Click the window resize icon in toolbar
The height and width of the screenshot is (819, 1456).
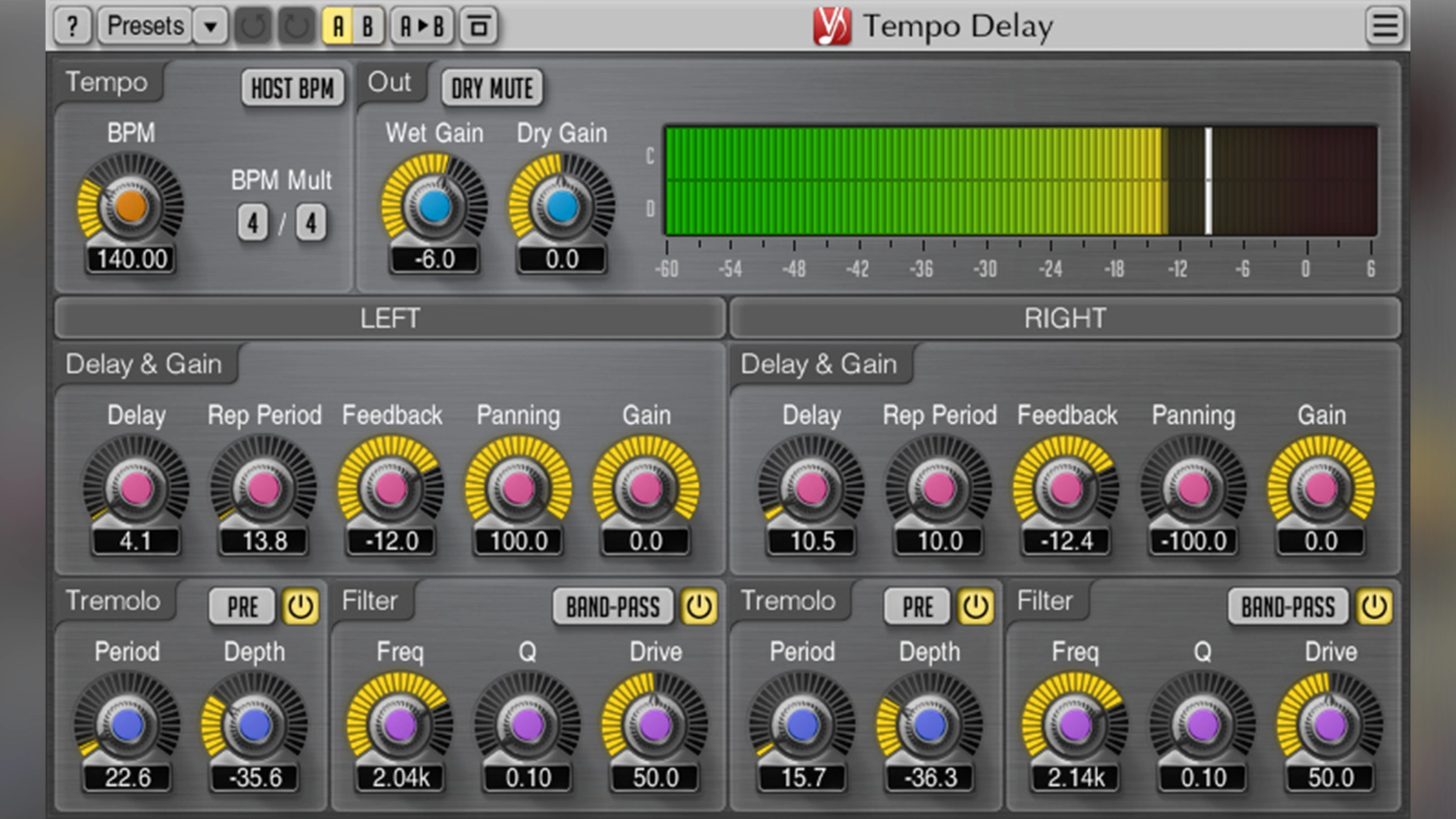[479, 27]
